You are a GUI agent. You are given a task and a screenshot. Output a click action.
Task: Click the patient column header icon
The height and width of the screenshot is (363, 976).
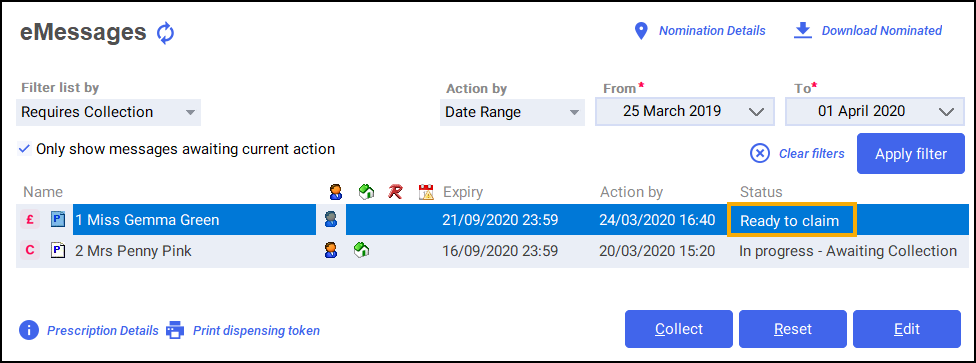coord(336,192)
